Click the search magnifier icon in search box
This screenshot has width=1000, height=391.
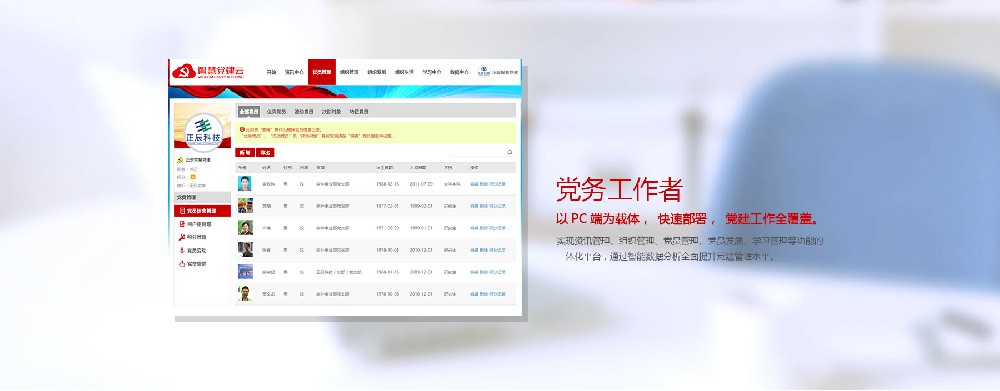point(509,152)
